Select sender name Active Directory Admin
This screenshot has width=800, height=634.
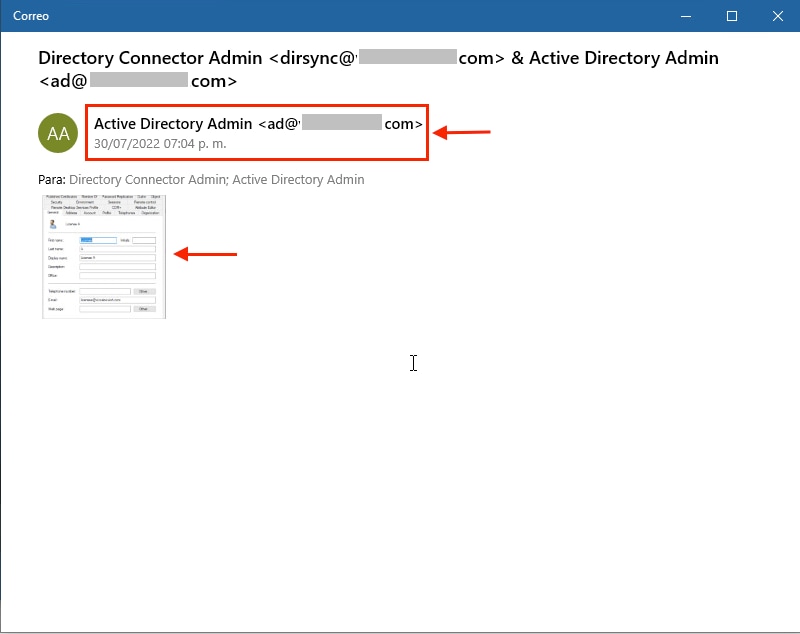coord(173,124)
